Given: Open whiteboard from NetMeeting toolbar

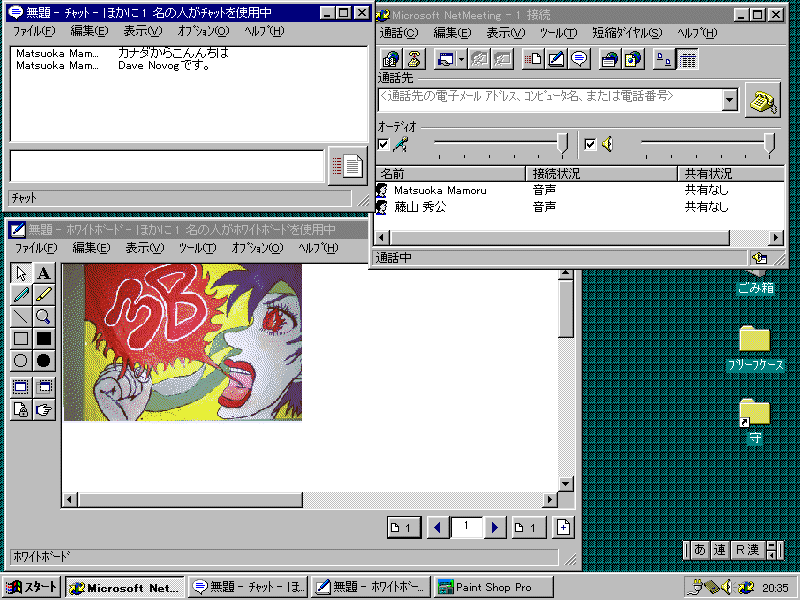Looking at the screenshot, I should coord(556,60).
